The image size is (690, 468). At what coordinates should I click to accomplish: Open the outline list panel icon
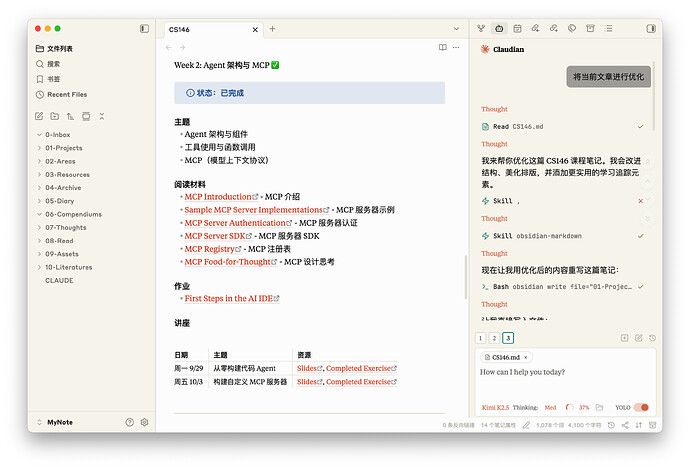click(x=609, y=29)
